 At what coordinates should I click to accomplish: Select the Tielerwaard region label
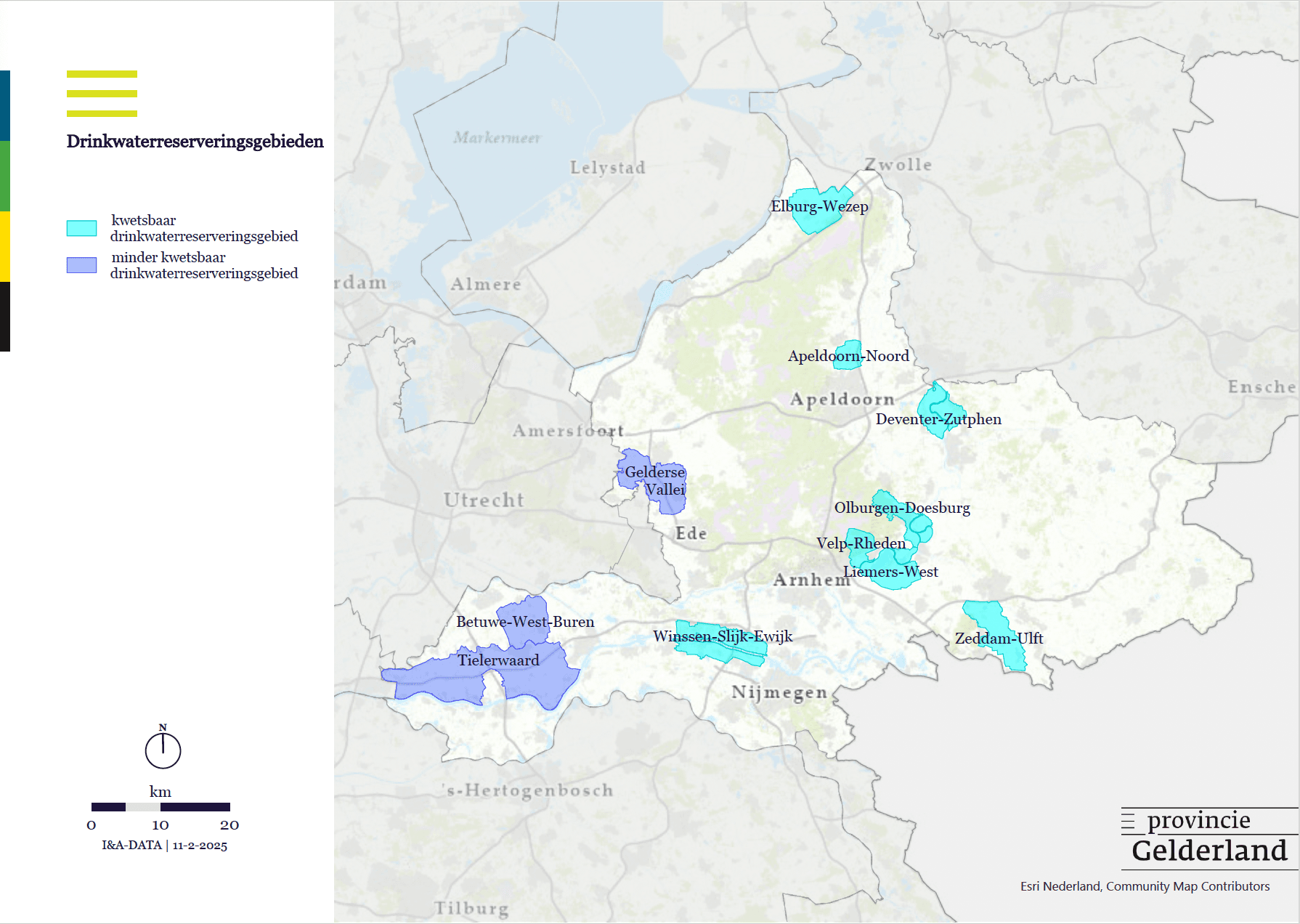coord(498,660)
